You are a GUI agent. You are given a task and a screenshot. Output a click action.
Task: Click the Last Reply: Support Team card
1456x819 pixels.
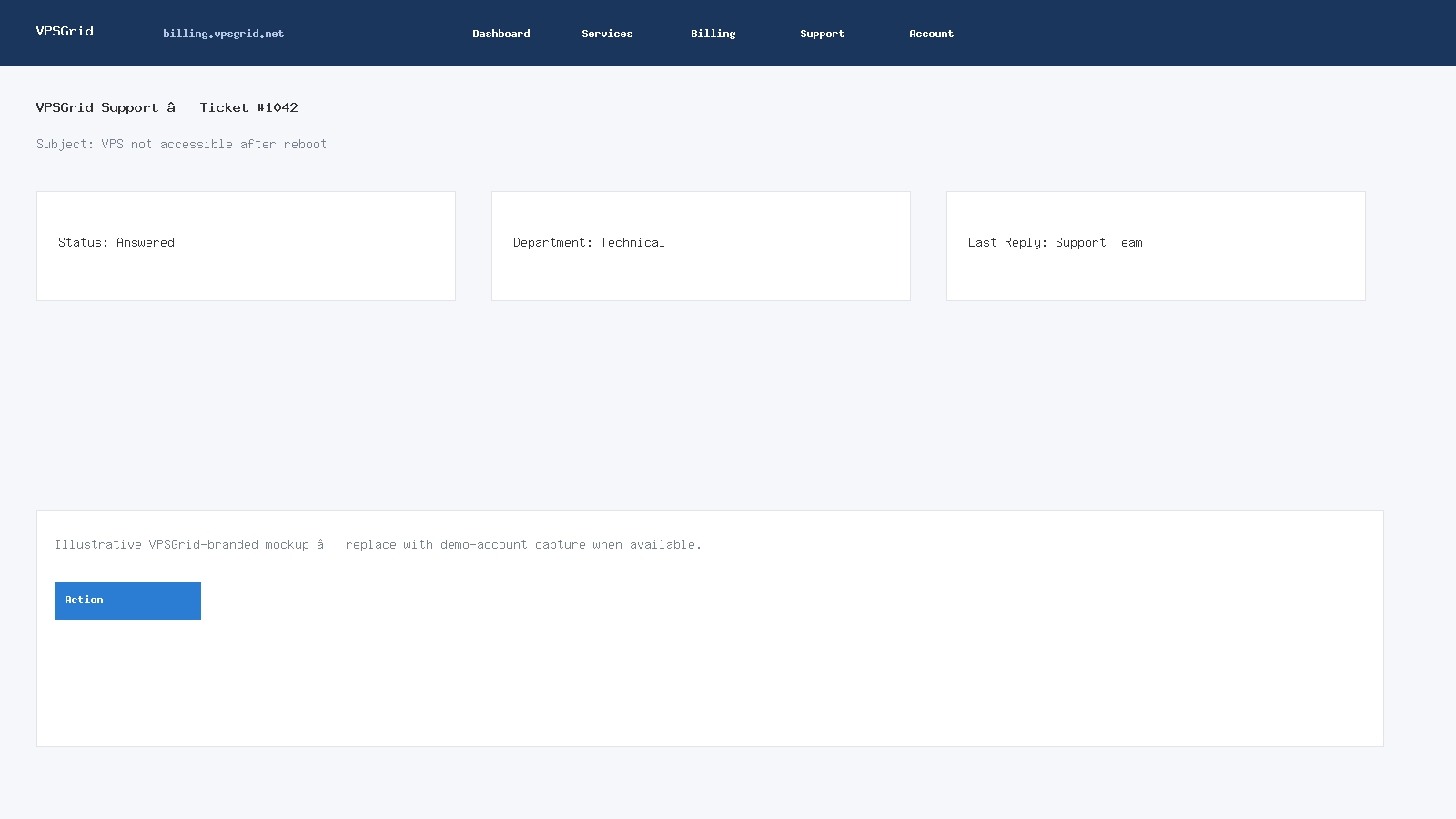(x=1156, y=246)
